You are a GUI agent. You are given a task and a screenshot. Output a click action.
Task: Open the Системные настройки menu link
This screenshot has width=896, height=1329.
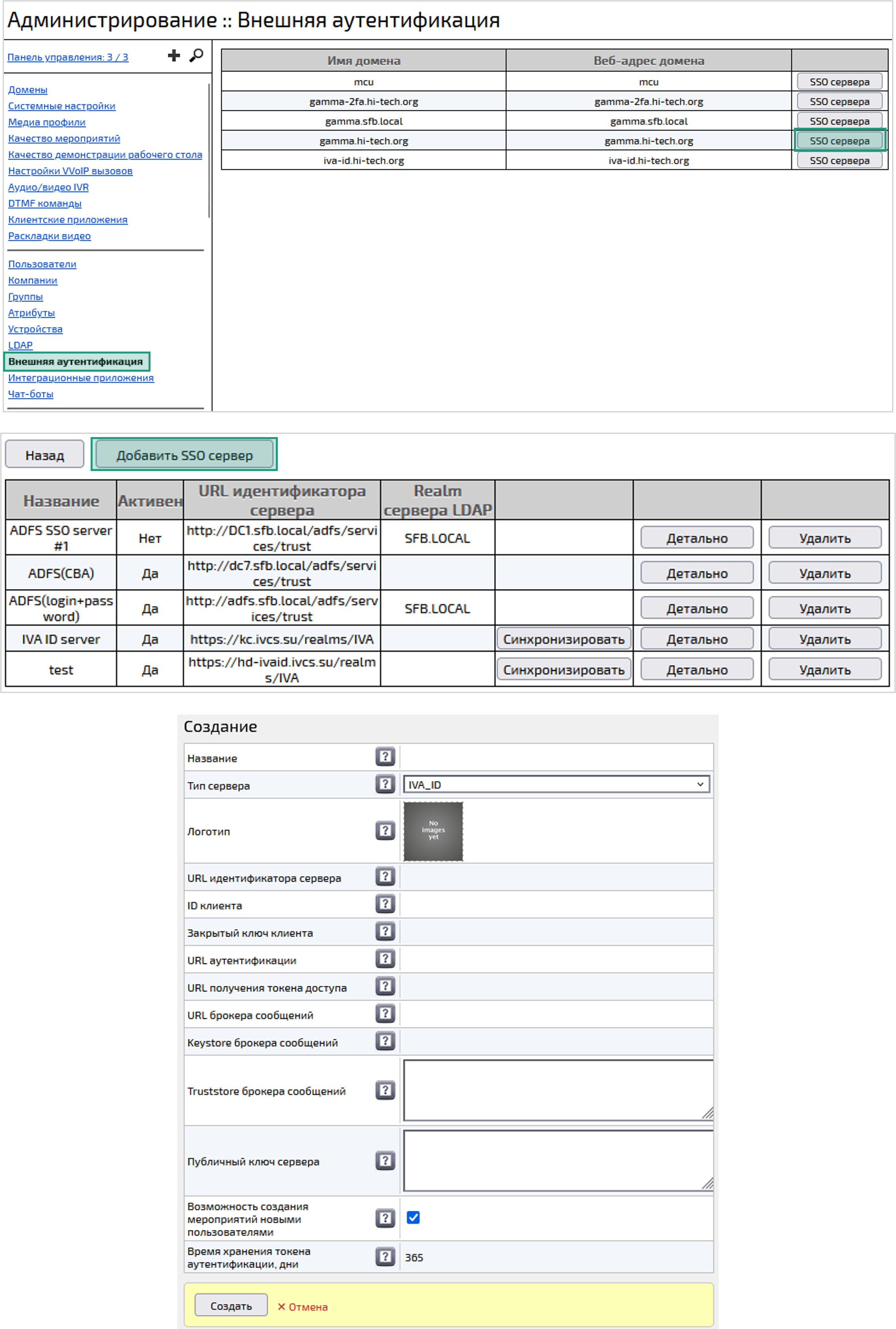[62, 106]
